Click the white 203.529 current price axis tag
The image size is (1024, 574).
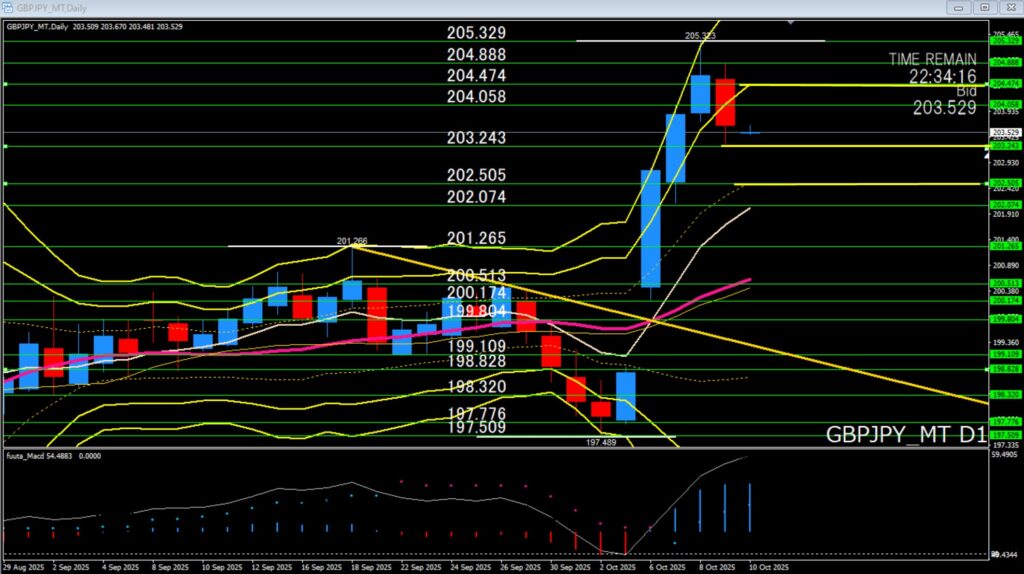pos(1004,132)
